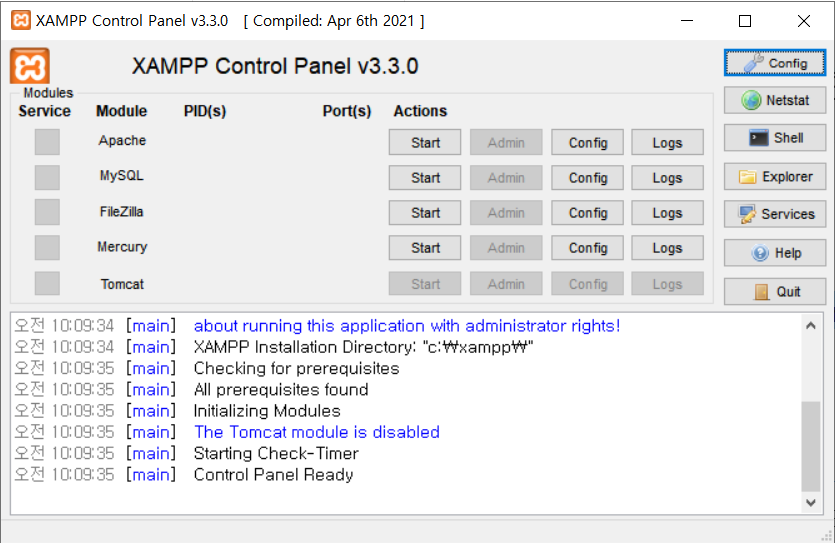
Task: Click the disabled Tomcat Start button
Action: [x=425, y=284]
